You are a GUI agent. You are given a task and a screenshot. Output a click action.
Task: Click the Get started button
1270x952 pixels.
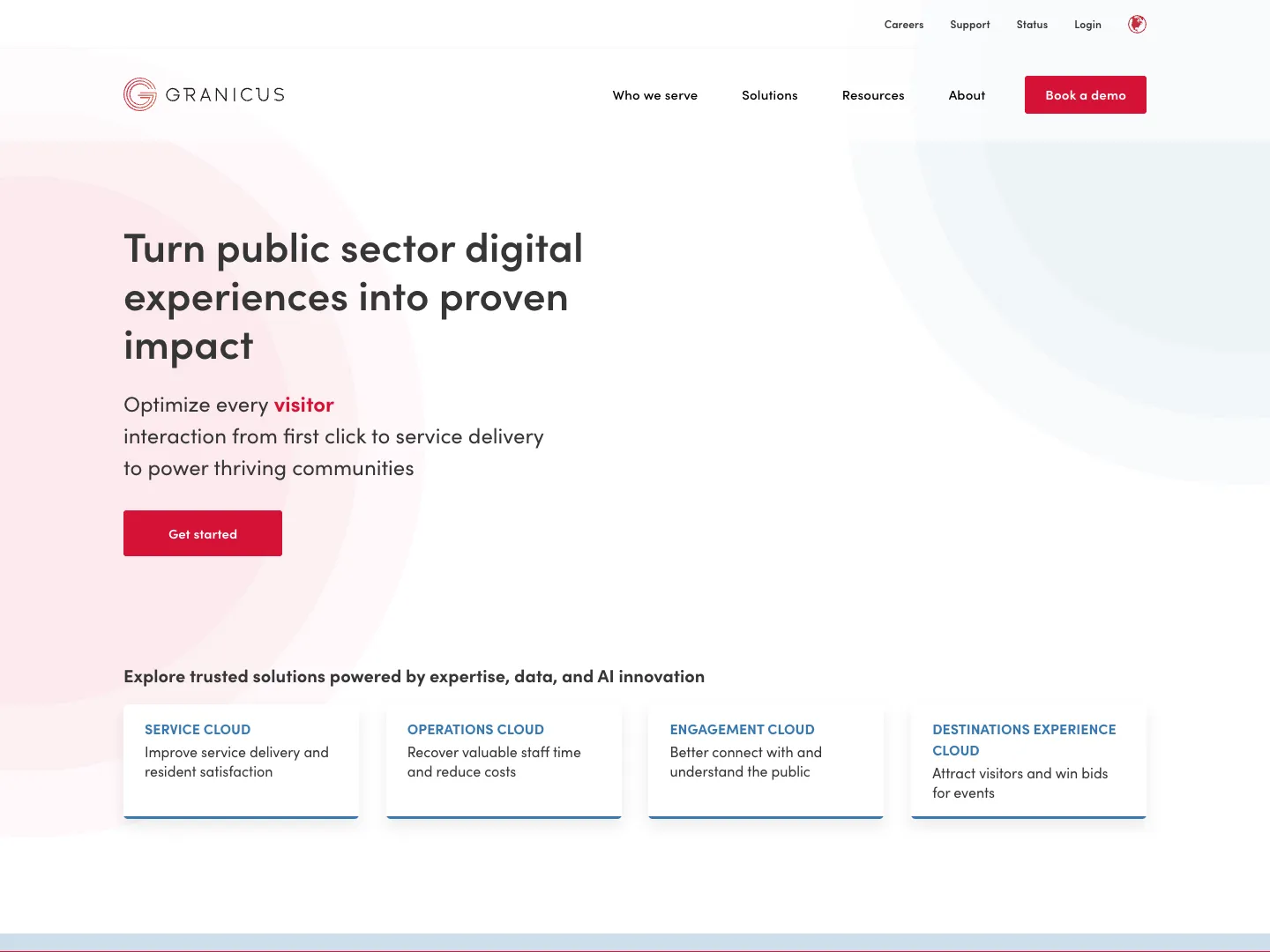point(203,533)
